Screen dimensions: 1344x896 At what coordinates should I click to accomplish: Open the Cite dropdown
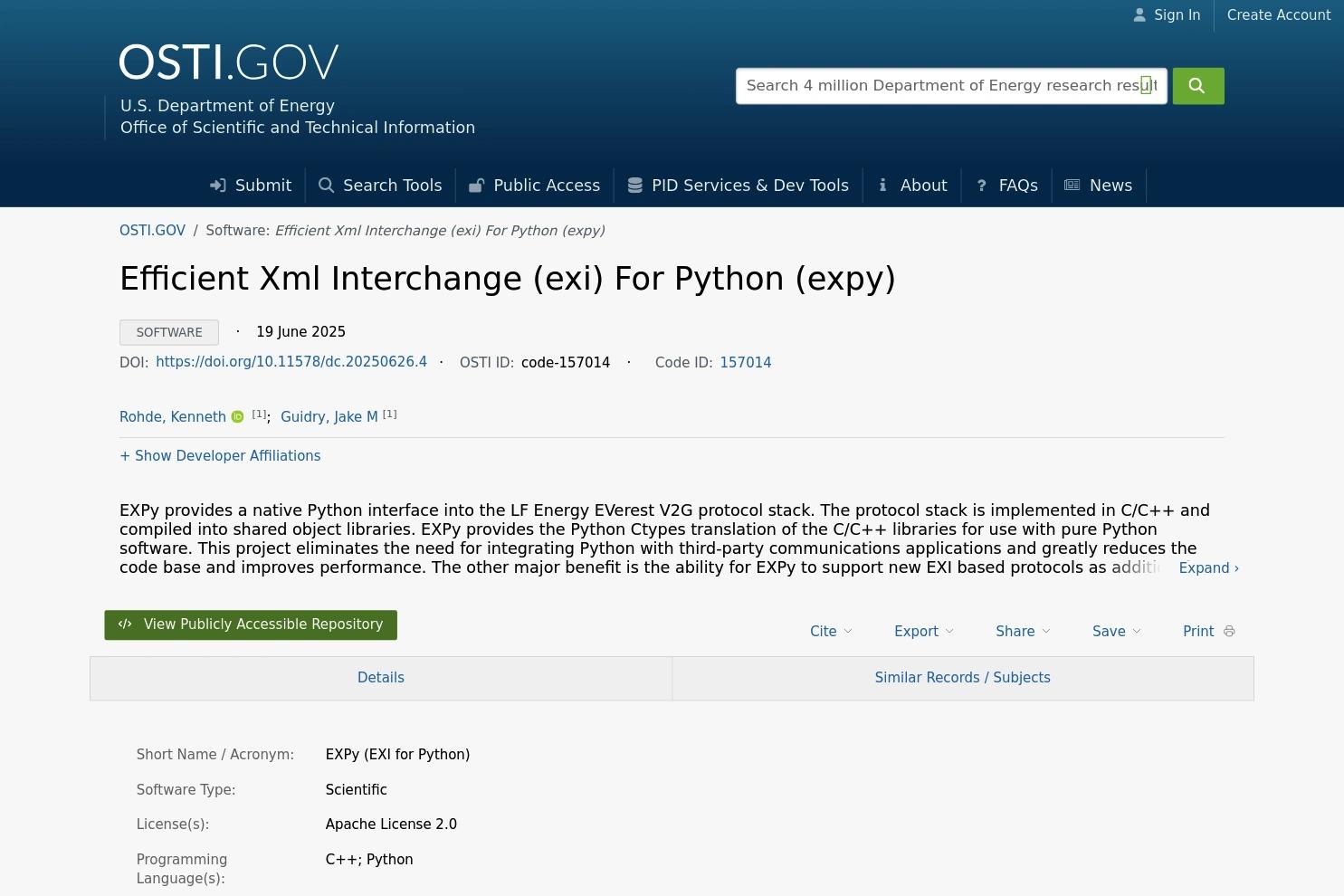coord(831,632)
